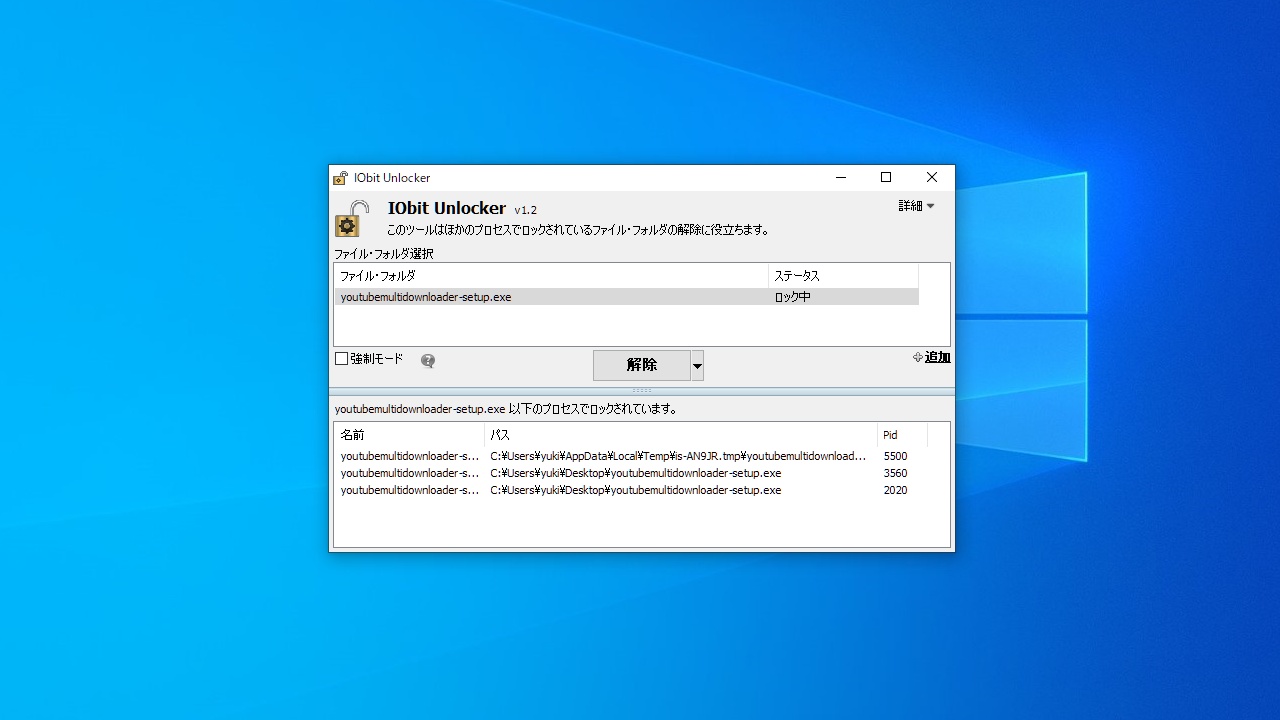This screenshot has height=720, width=1280.
Task: Click the パス column header
Action: tap(681, 435)
